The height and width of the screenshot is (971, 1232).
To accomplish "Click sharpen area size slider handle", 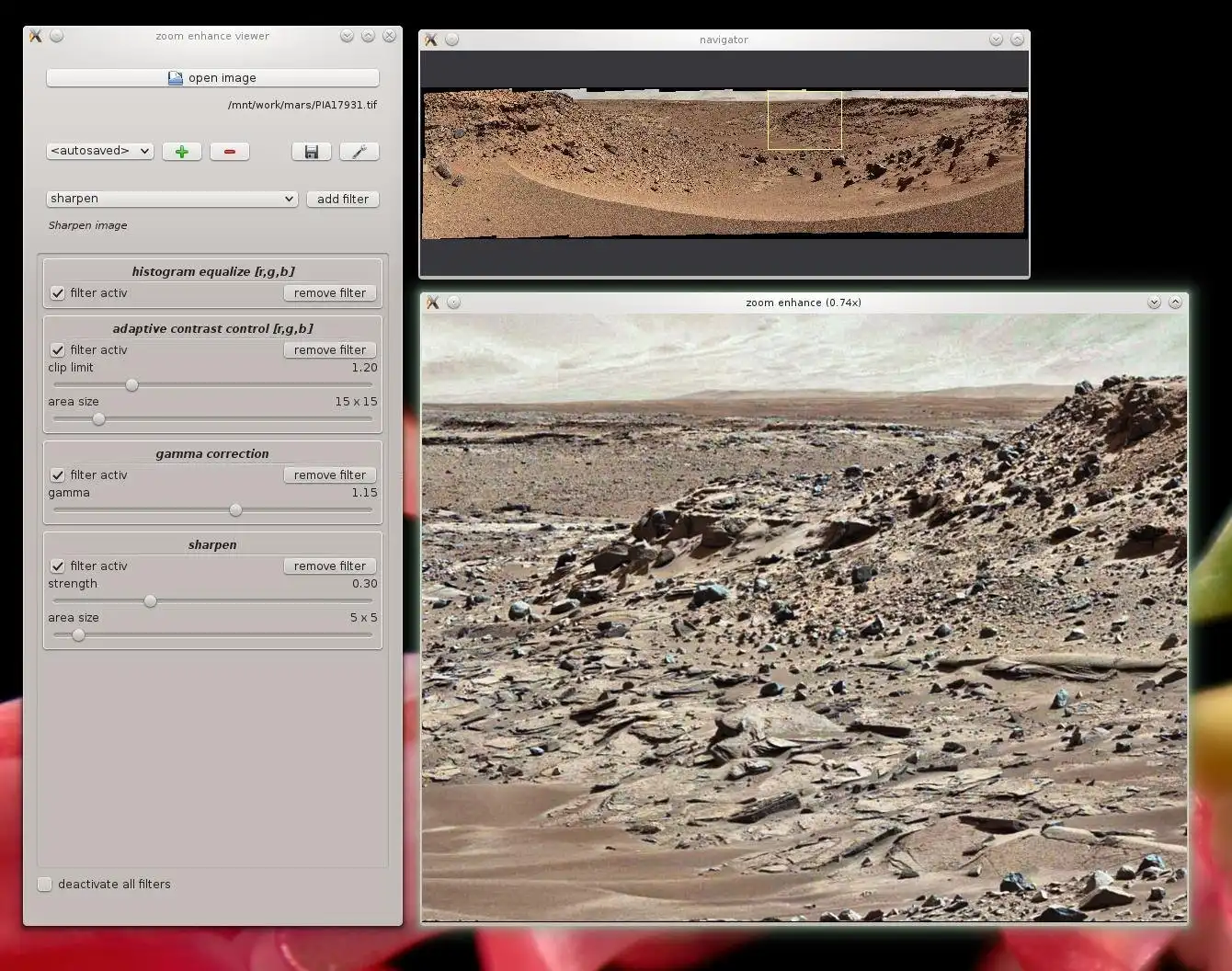I will pos(78,635).
